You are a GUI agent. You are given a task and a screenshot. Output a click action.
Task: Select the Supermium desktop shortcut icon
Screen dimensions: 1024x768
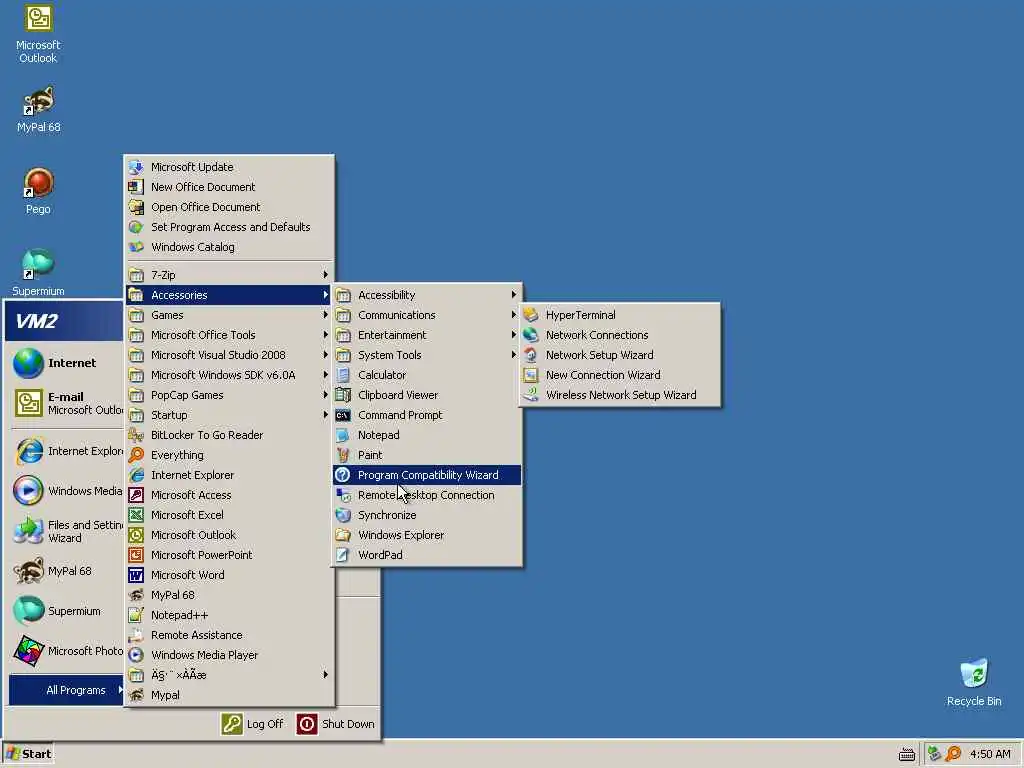tap(38, 264)
